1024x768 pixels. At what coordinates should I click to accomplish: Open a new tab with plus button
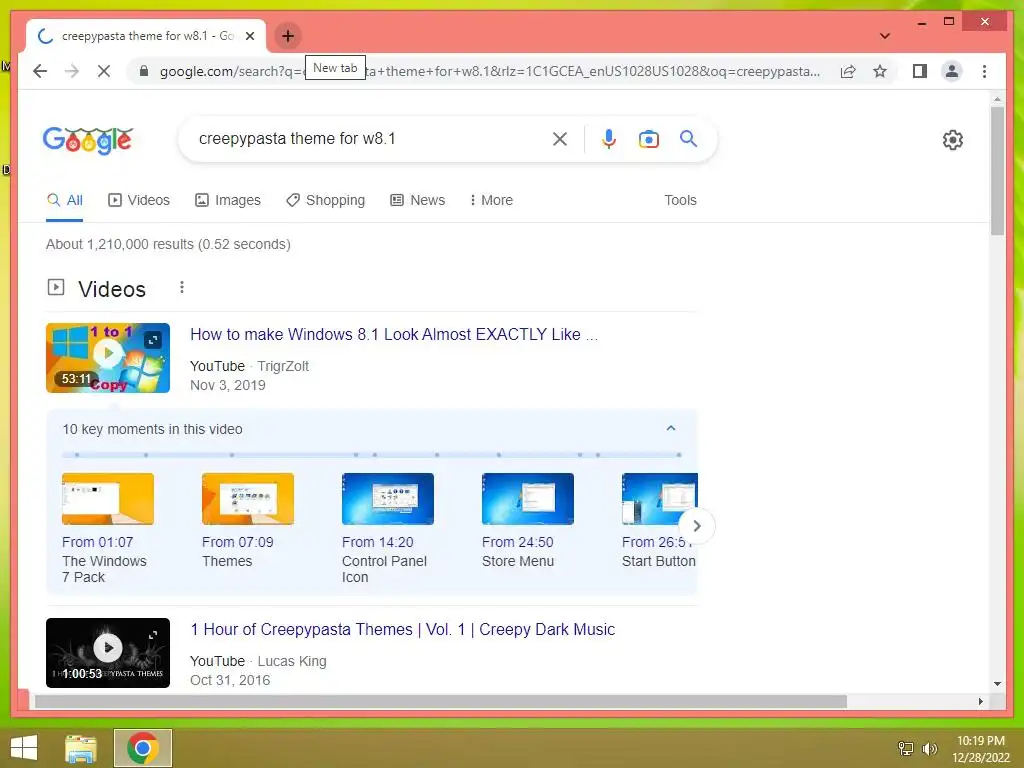coord(288,36)
